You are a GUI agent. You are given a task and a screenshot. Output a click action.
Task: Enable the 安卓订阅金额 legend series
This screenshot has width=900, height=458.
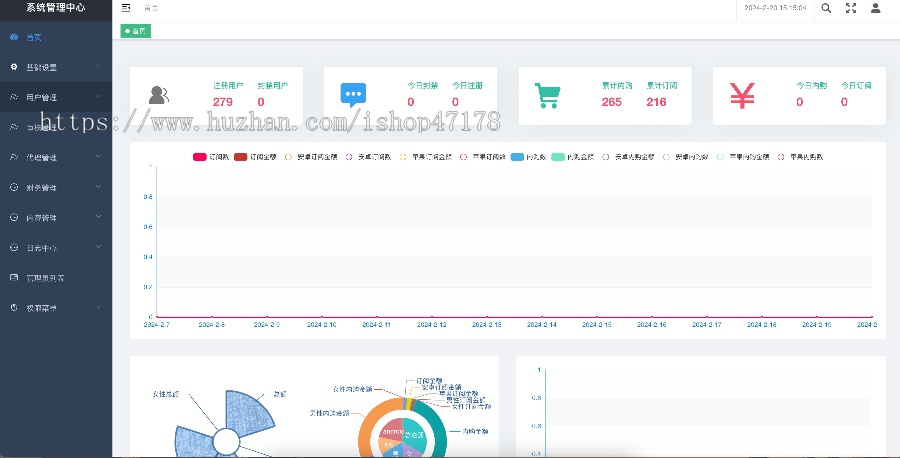click(311, 157)
